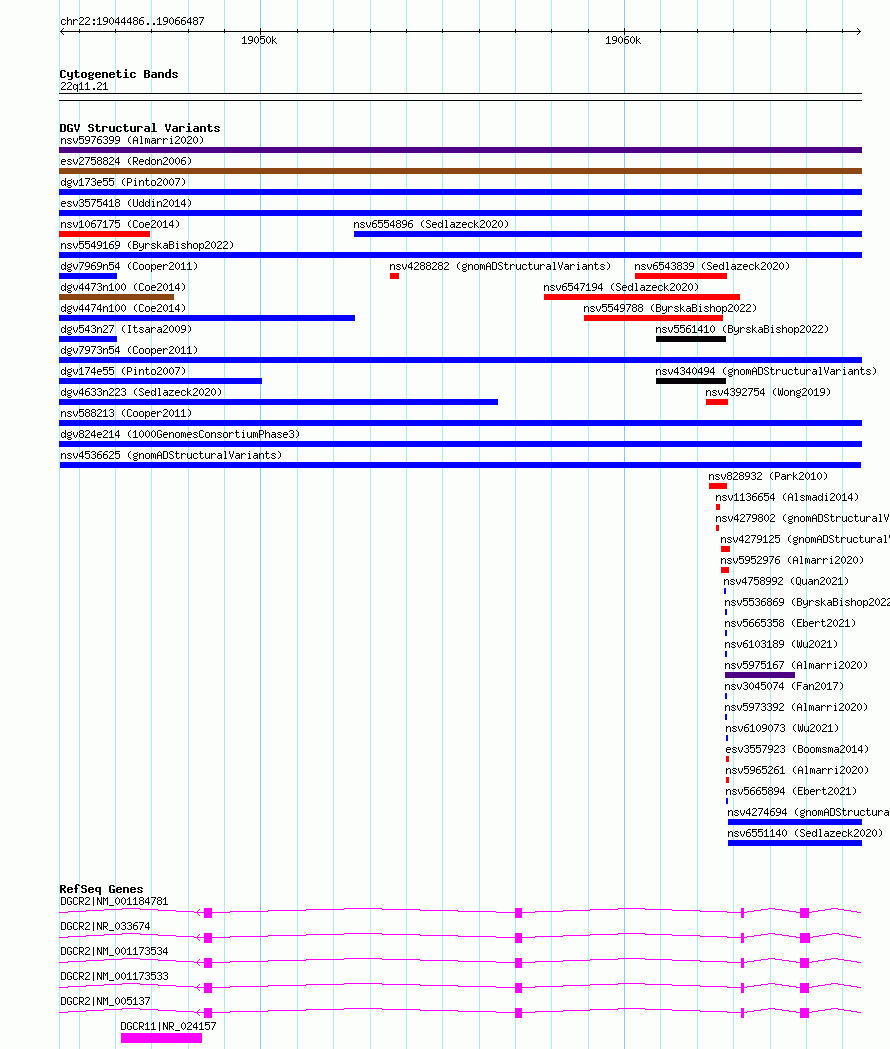Open nsv1136654 (Alsmadi2014) label

(x=787, y=498)
